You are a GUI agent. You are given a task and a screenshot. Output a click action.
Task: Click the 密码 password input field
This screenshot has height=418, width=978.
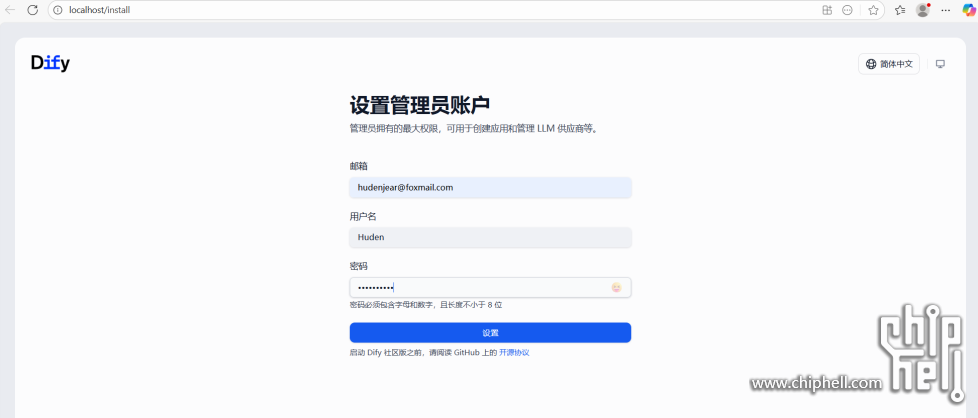point(490,288)
